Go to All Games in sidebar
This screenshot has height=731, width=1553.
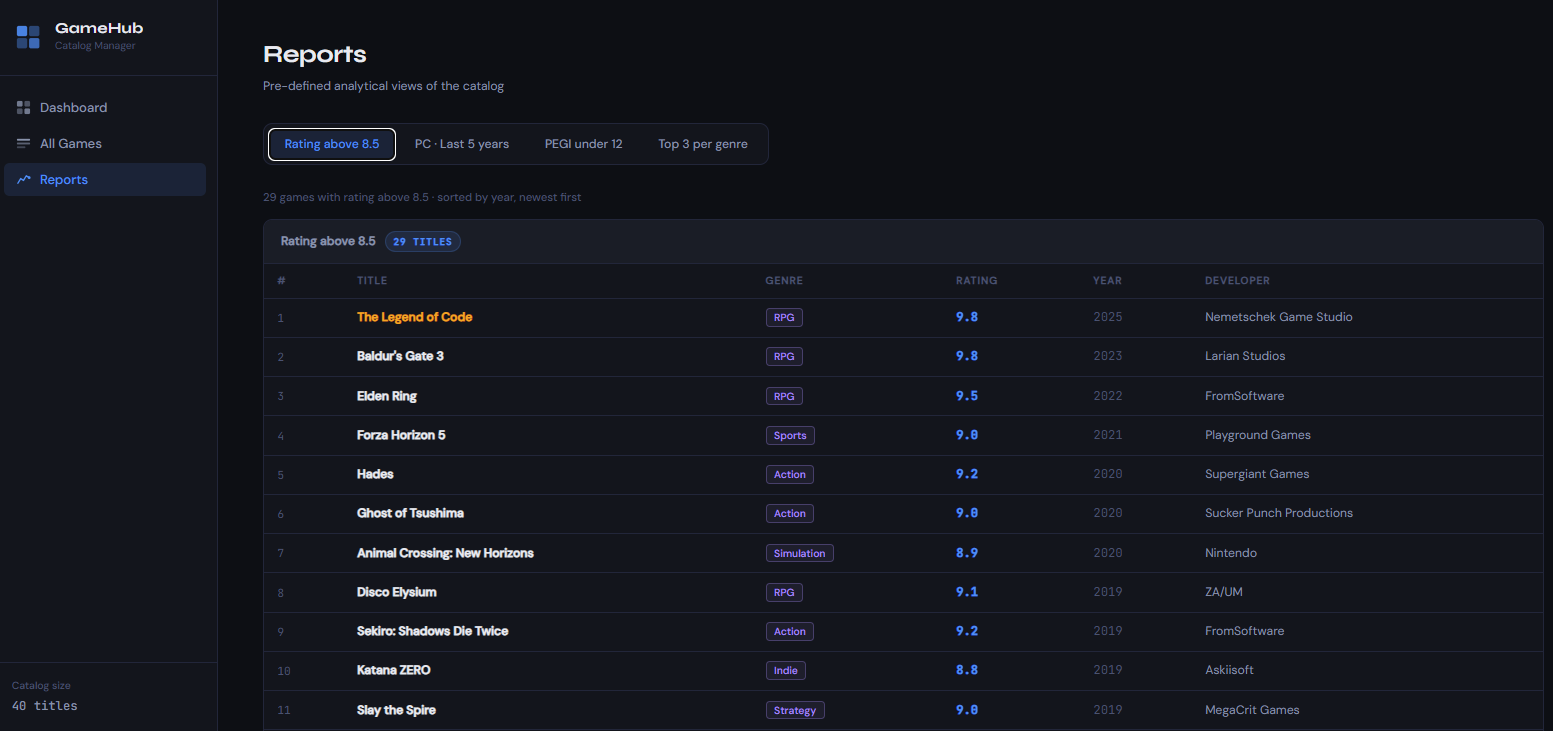(x=105, y=143)
